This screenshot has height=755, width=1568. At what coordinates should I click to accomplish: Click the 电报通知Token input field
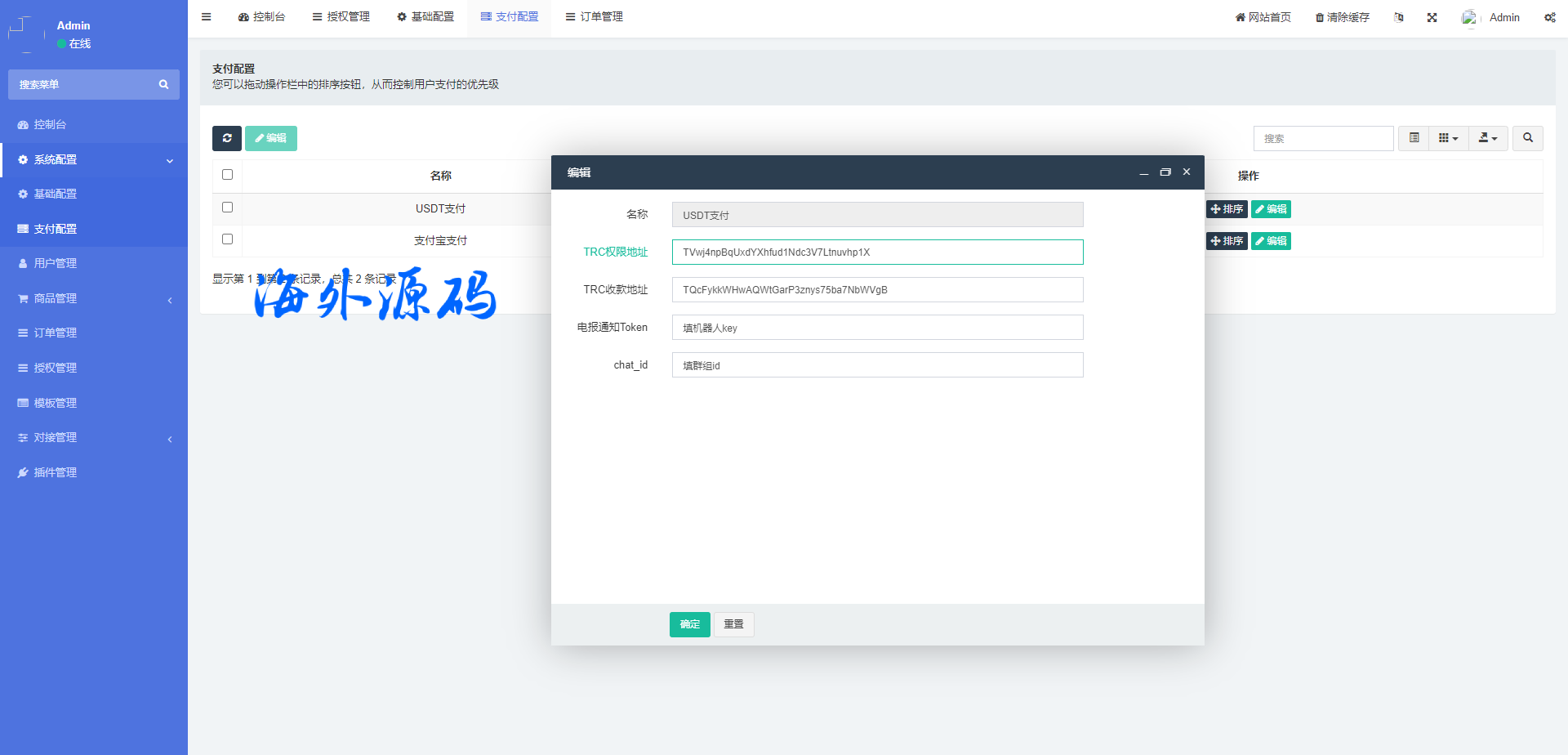(877, 328)
